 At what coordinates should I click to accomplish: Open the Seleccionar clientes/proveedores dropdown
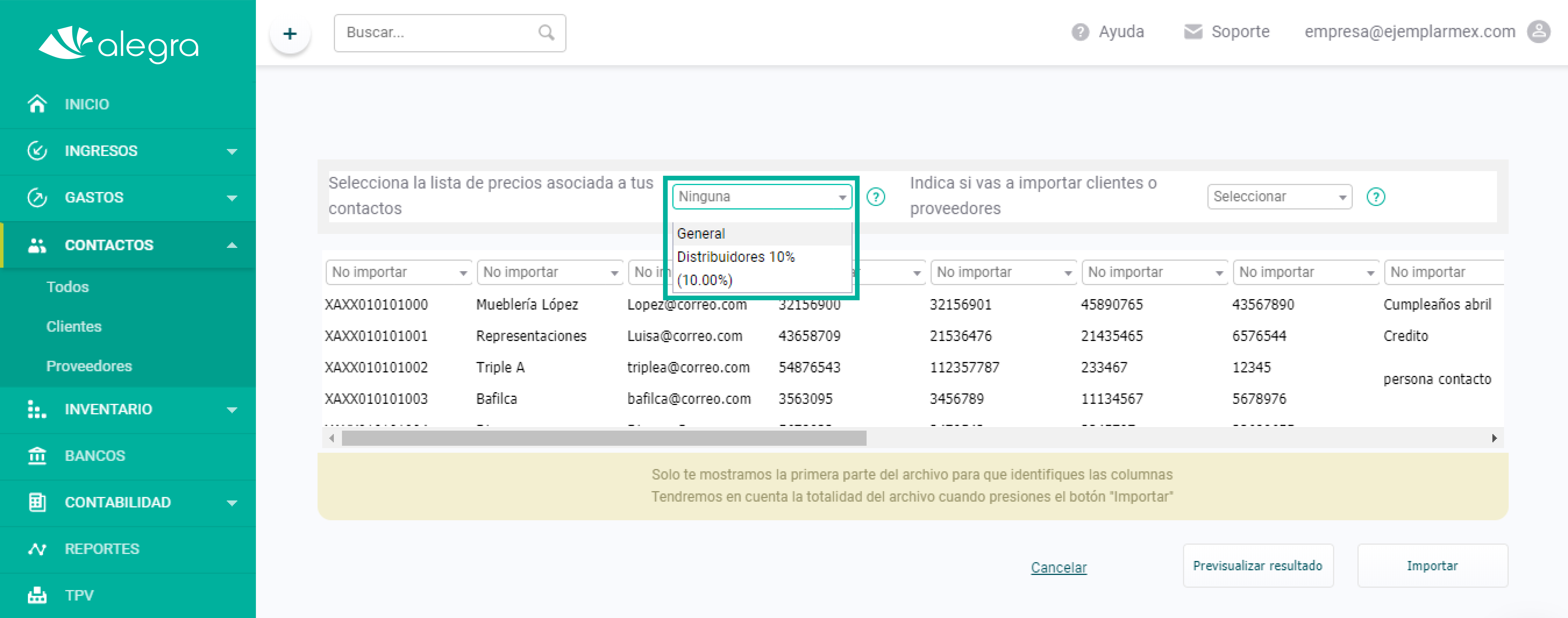pos(1280,197)
